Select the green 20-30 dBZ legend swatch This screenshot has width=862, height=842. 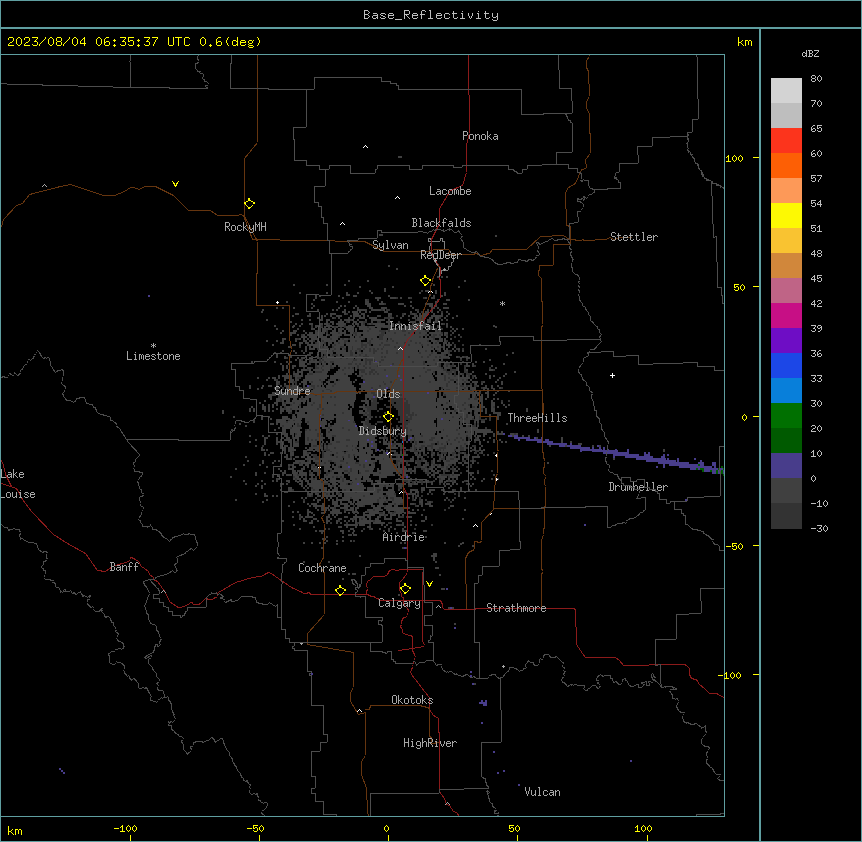coord(786,416)
